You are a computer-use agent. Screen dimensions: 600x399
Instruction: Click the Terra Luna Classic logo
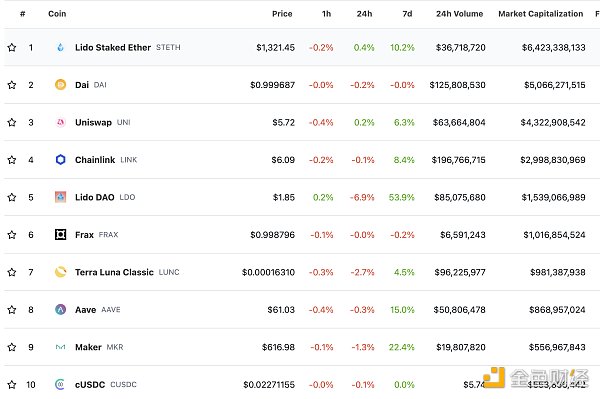point(60,272)
